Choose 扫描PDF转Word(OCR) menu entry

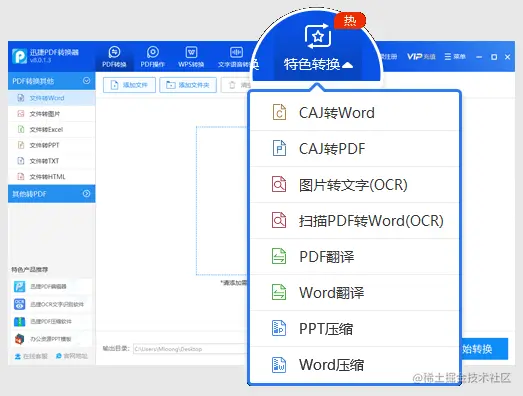[x=355, y=221]
